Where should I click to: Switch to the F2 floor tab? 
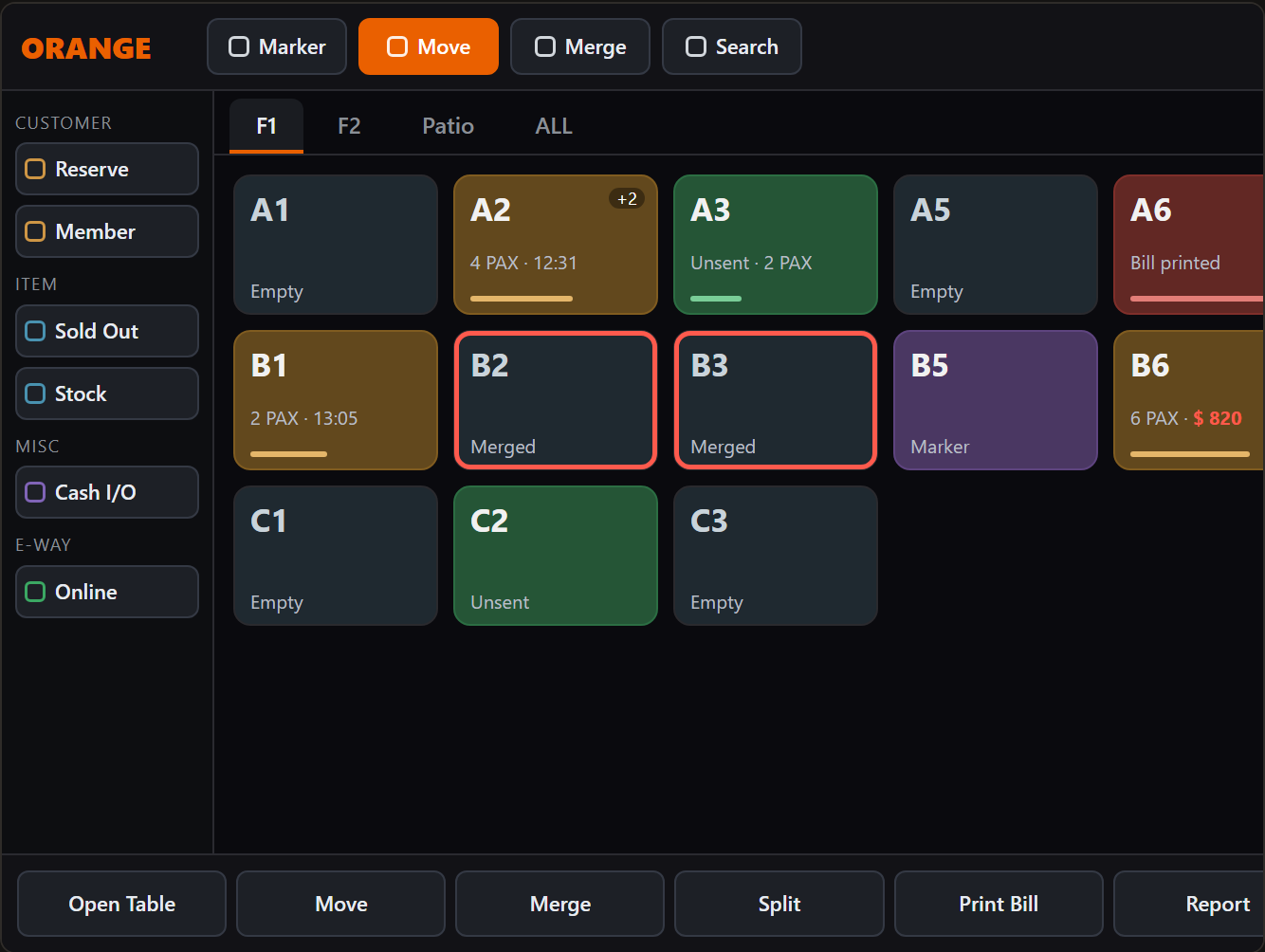point(349,126)
